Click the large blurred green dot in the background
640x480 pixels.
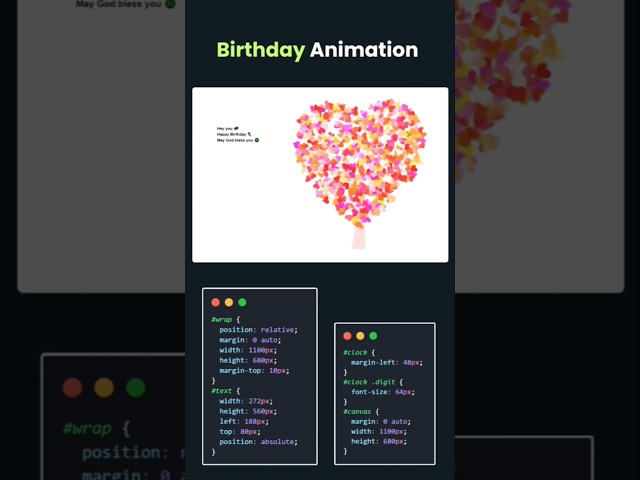tap(136, 387)
